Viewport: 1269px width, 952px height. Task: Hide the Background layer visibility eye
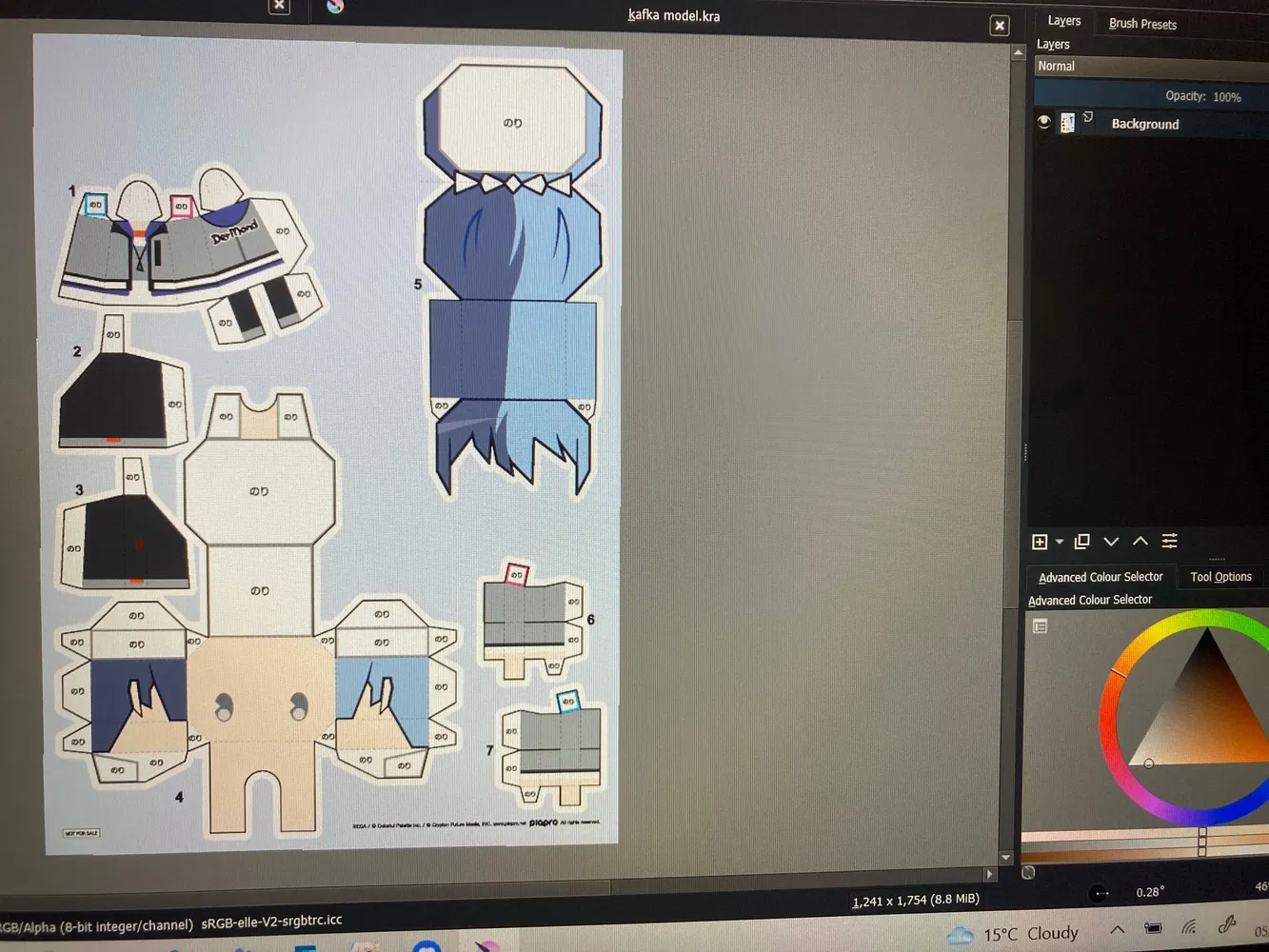(x=1043, y=122)
